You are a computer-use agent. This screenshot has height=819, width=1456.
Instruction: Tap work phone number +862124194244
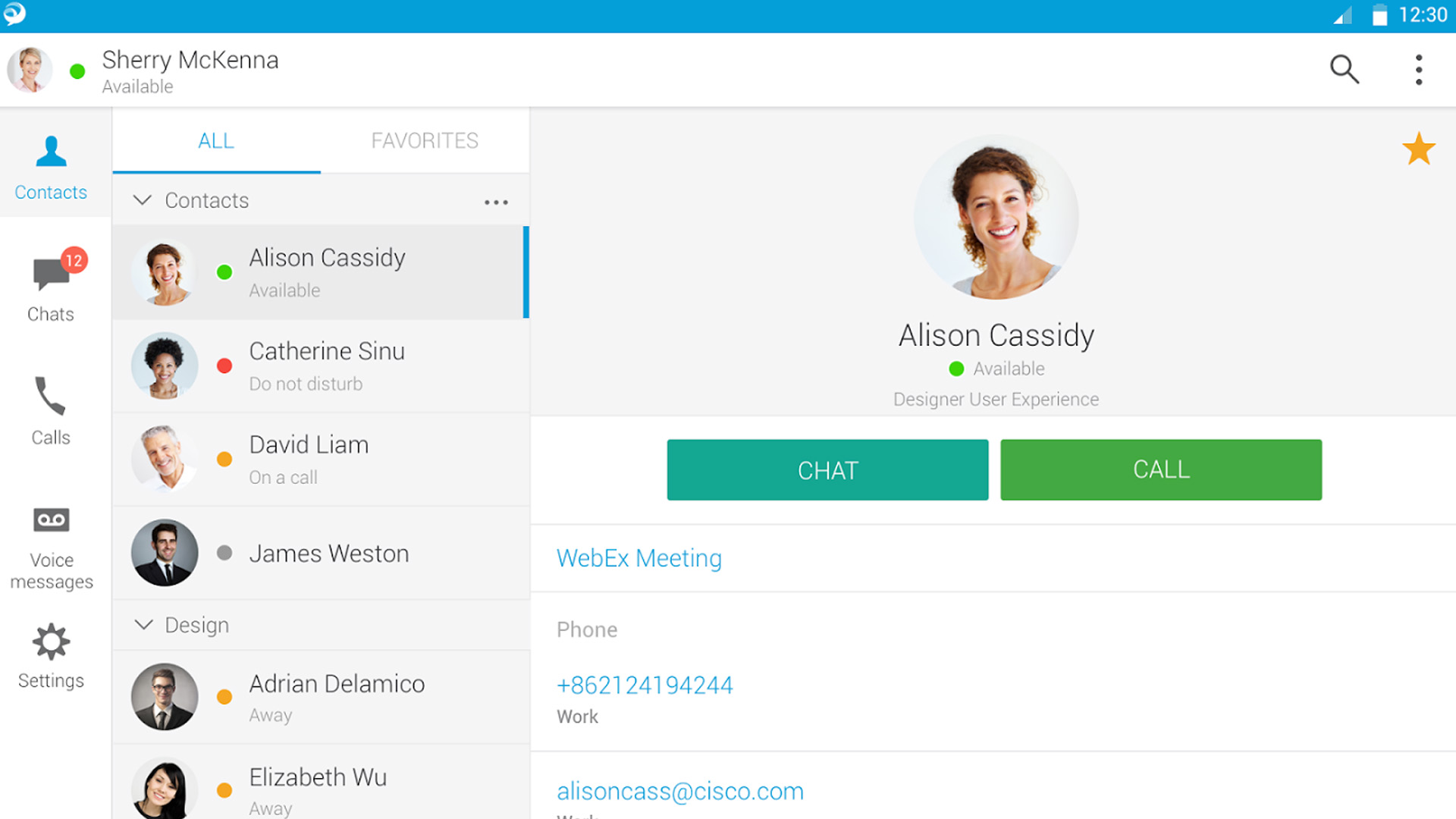point(645,685)
